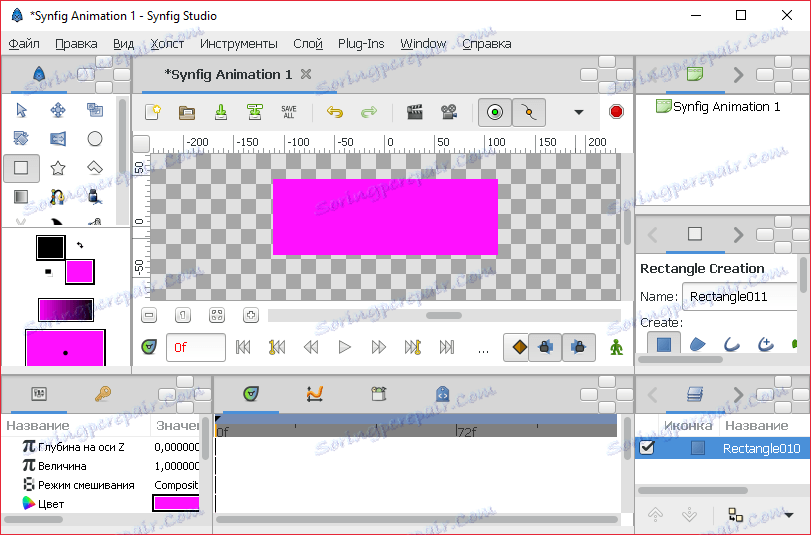Show previous tab in Tool Options panel

point(653,234)
